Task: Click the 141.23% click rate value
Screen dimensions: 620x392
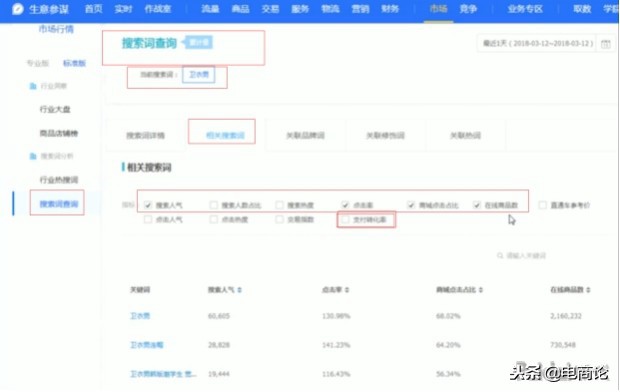Action: (336, 345)
